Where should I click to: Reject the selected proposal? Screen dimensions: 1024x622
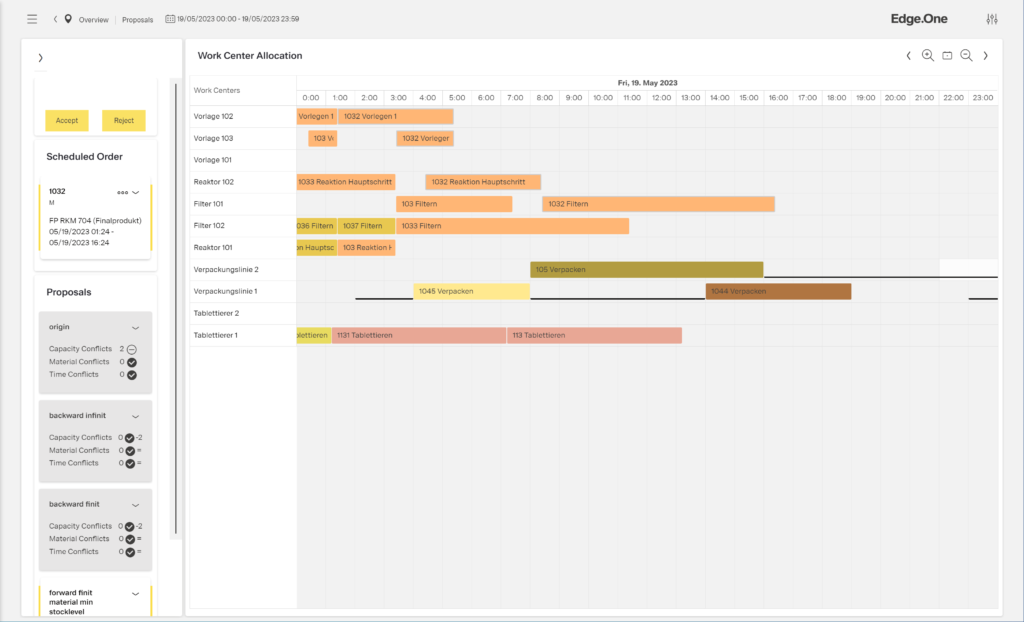[123, 120]
